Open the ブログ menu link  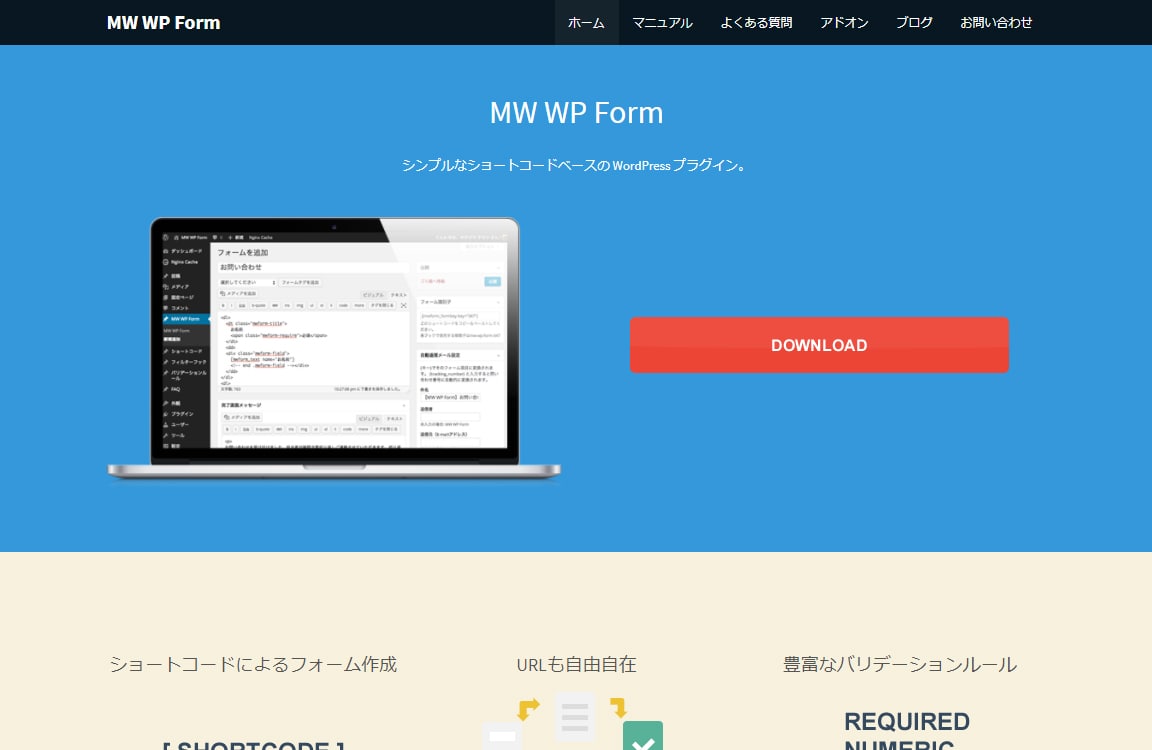click(914, 22)
